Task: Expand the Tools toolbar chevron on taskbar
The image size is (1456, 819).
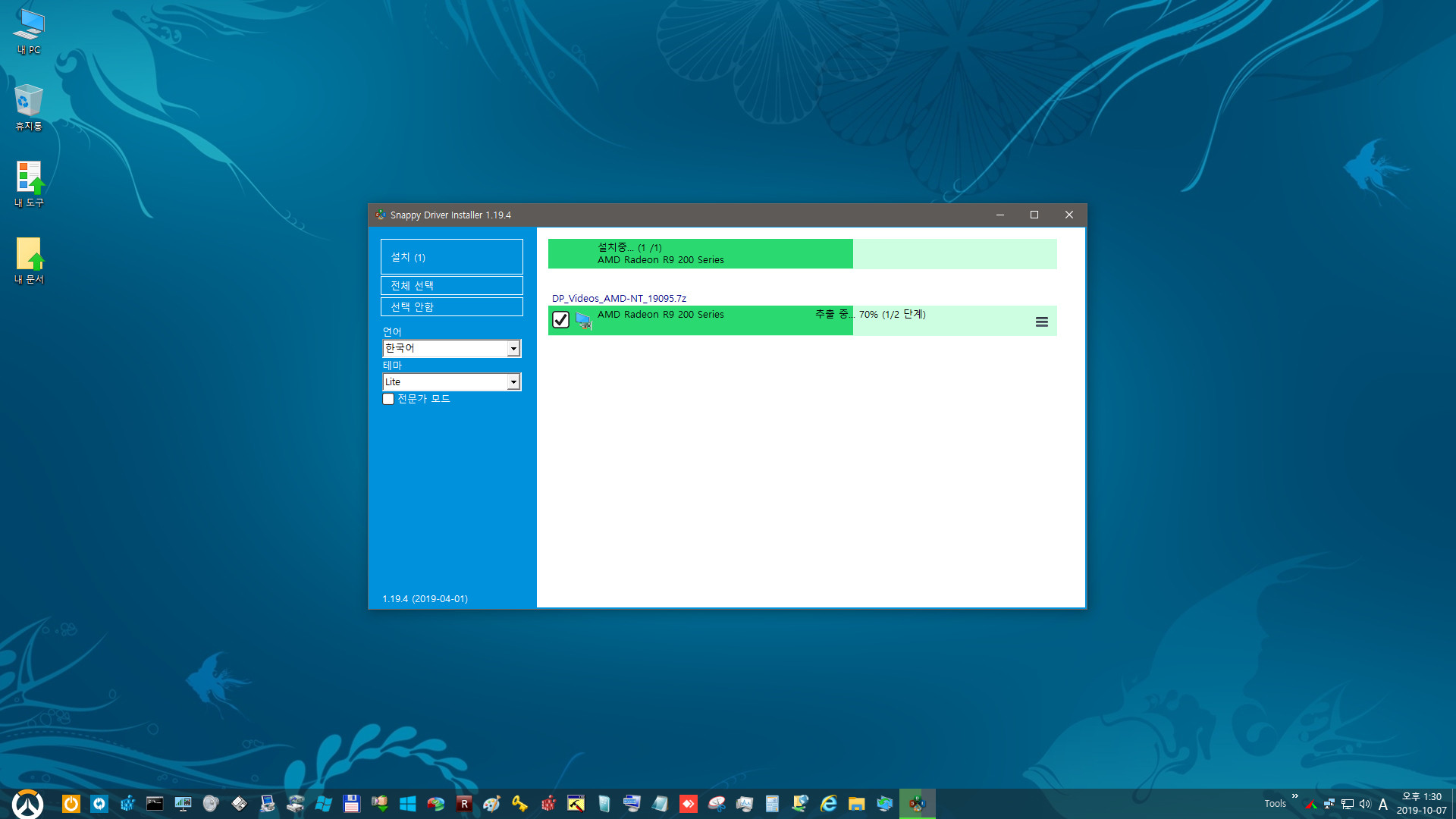Action: point(1294,796)
